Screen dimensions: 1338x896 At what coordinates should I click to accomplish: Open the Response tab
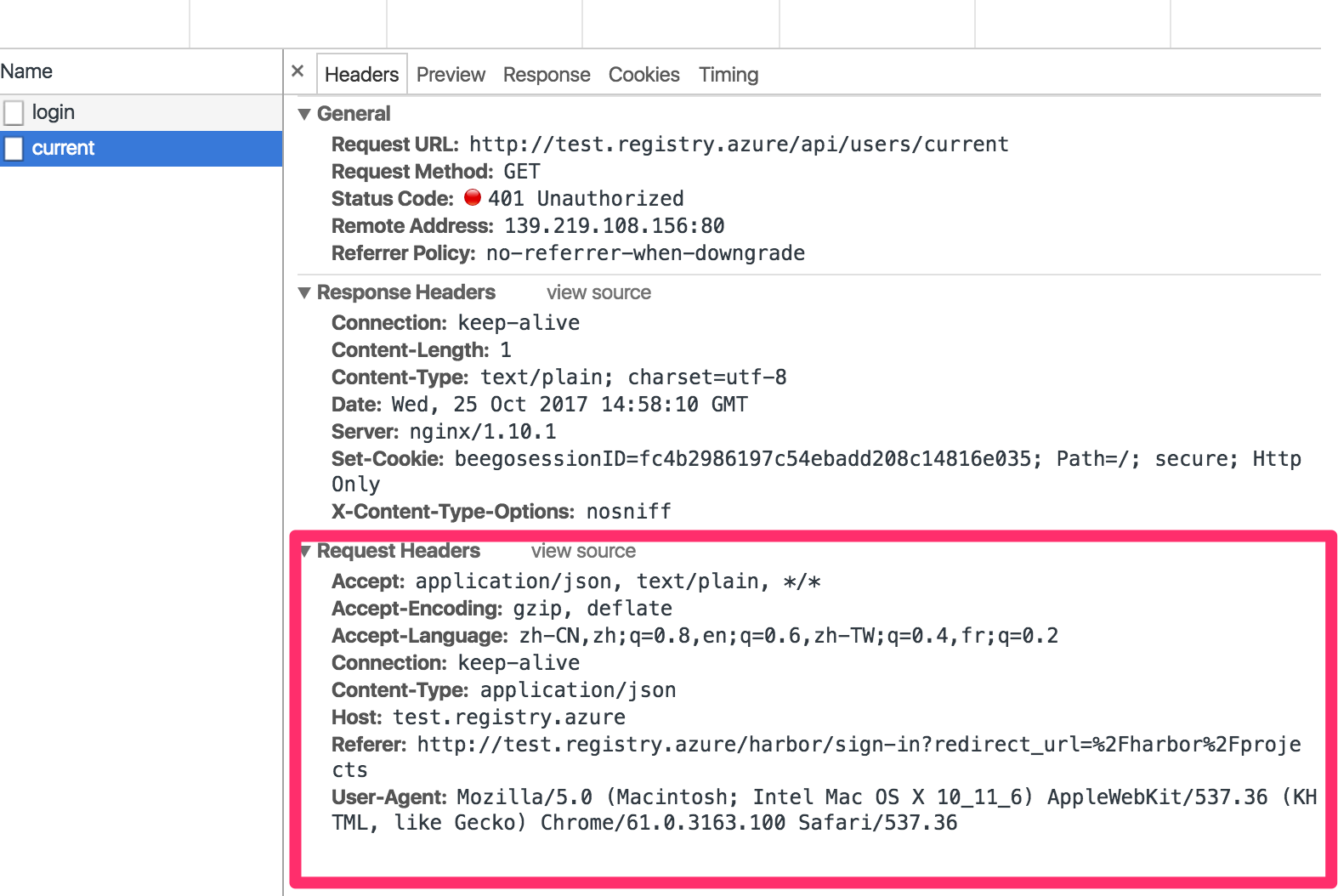point(547,75)
